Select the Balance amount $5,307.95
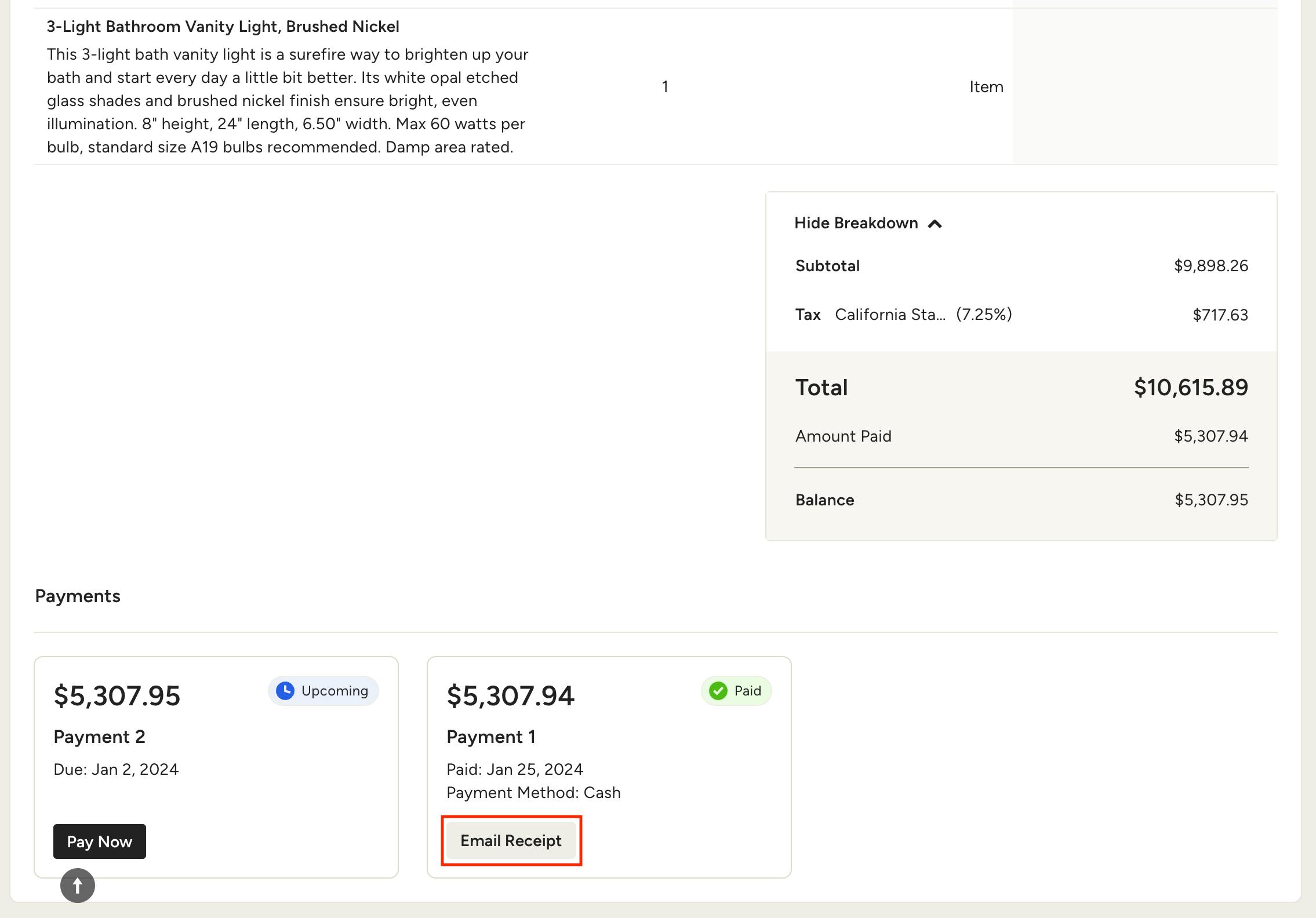This screenshot has height=918, width=1316. pyautogui.click(x=1211, y=500)
